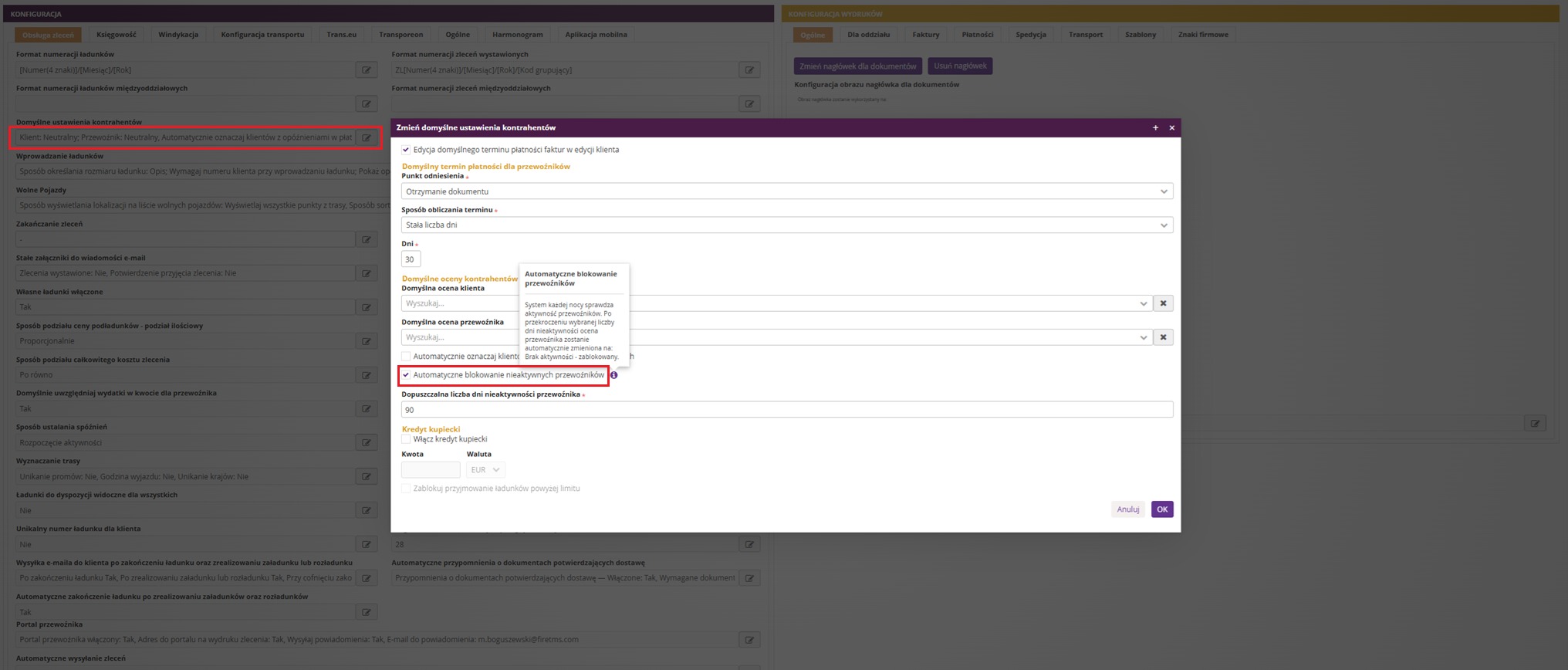Click the Dni input field
The width and height of the screenshot is (1568, 670).
[x=411, y=259]
